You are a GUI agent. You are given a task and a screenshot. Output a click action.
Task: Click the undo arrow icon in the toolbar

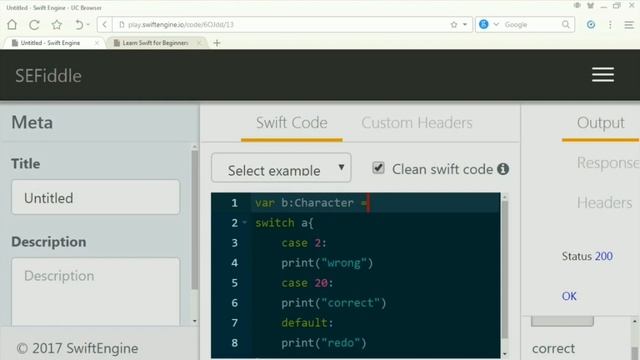tap(78, 24)
